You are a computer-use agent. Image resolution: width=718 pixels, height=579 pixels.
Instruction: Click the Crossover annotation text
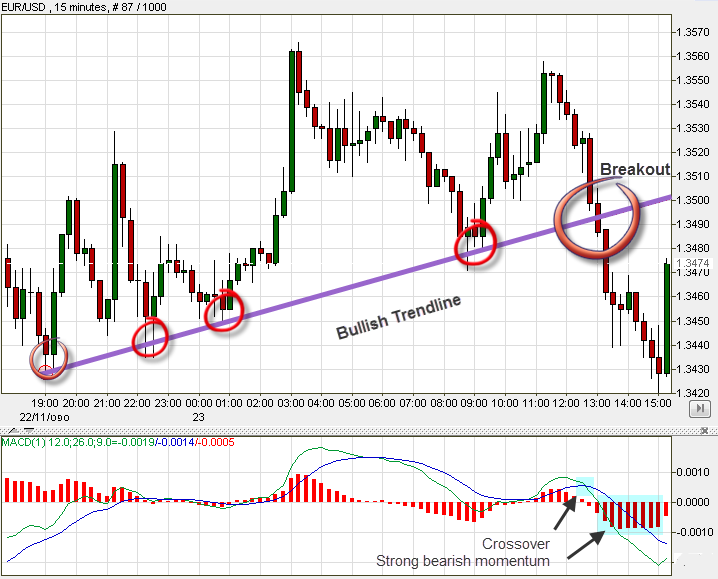click(x=516, y=544)
